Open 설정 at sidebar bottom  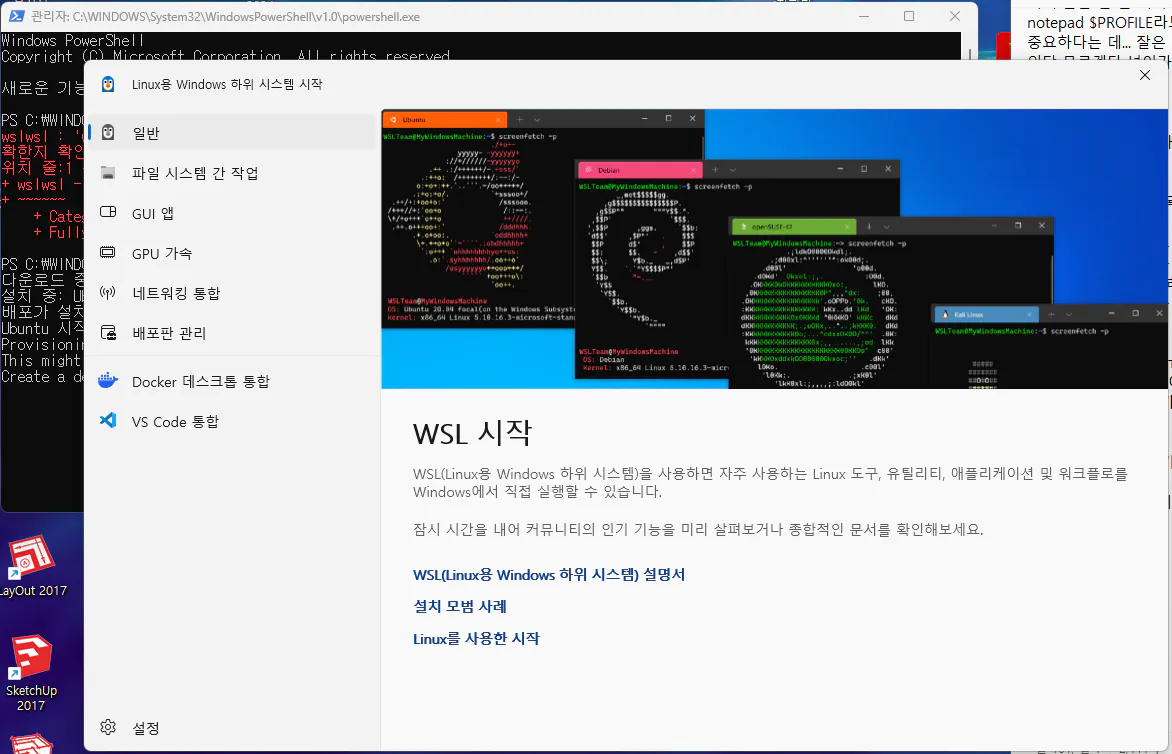tap(232, 728)
